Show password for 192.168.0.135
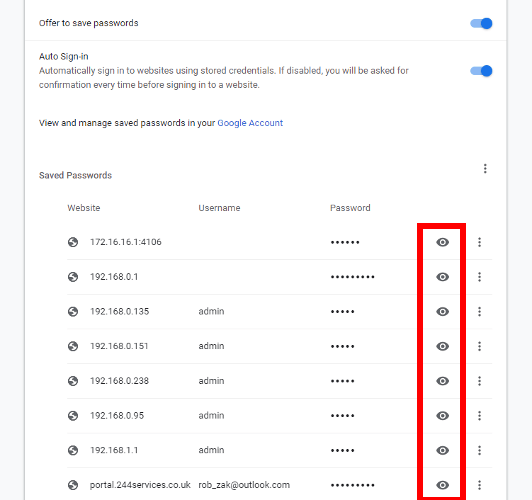The height and width of the screenshot is (500, 532). pyautogui.click(x=442, y=311)
